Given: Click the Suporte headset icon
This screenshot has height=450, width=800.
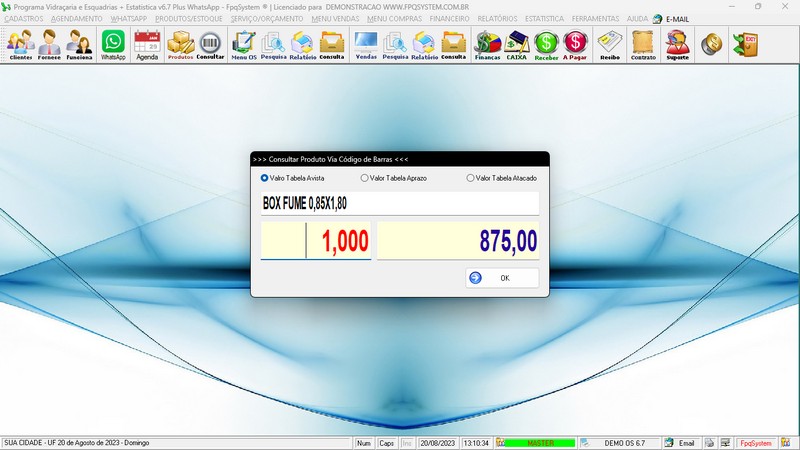Looking at the screenshot, I should click(678, 45).
